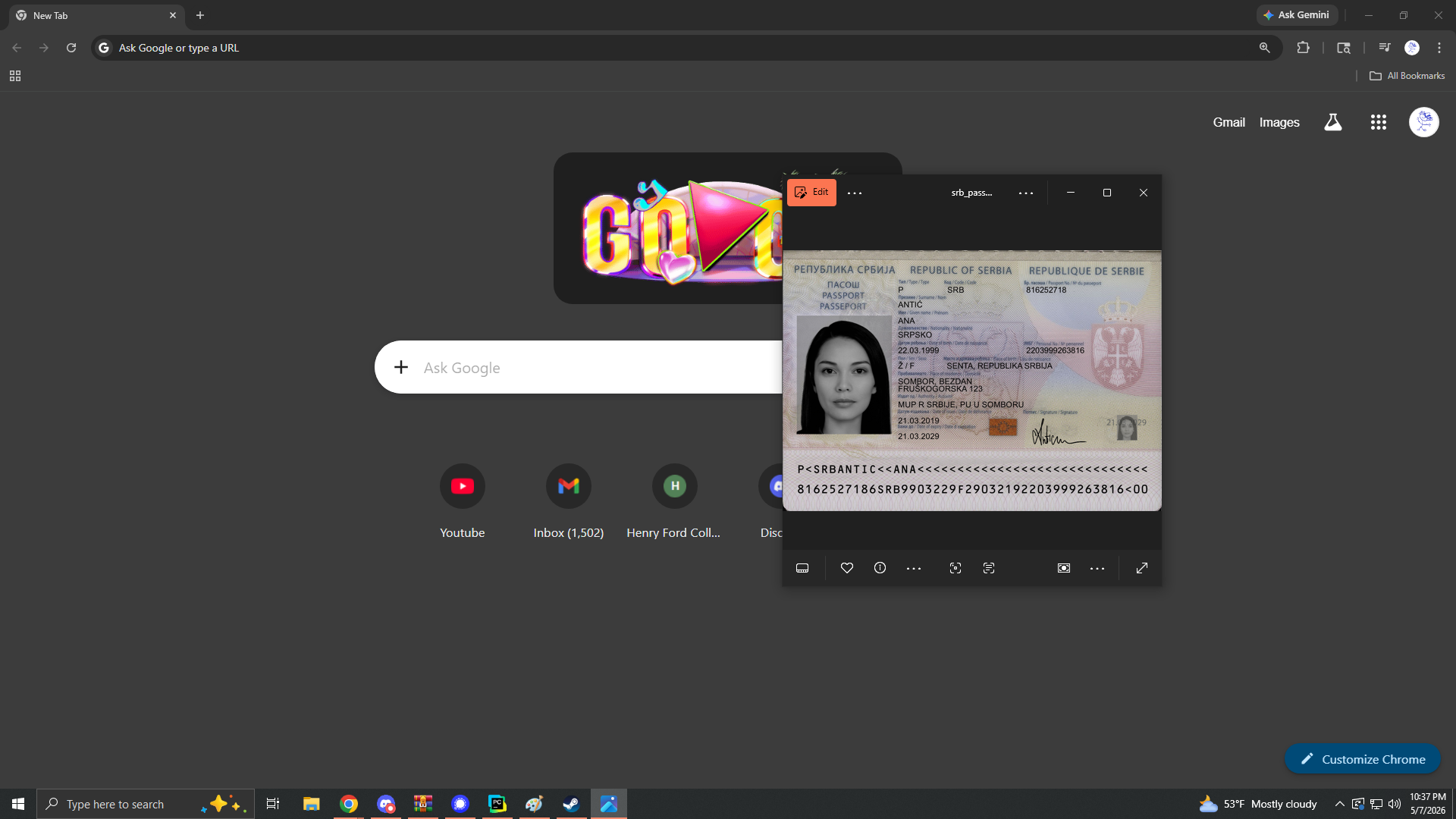The width and height of the screenshot is (1456, 819).
Task: Open Steam from the taskbar
Action: pyautogui.click(x=572, y=804)
